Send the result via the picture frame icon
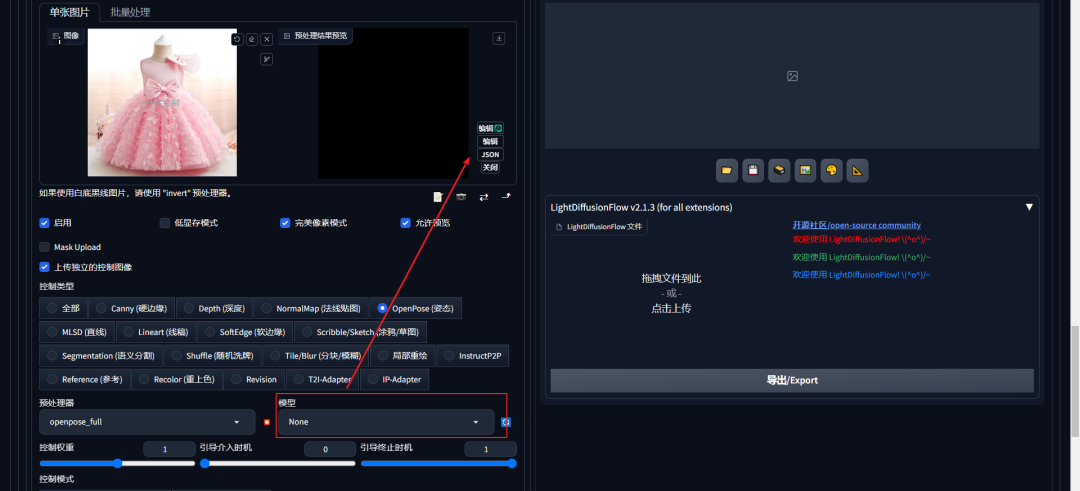Screen dimensions: 1080x491 805,171
